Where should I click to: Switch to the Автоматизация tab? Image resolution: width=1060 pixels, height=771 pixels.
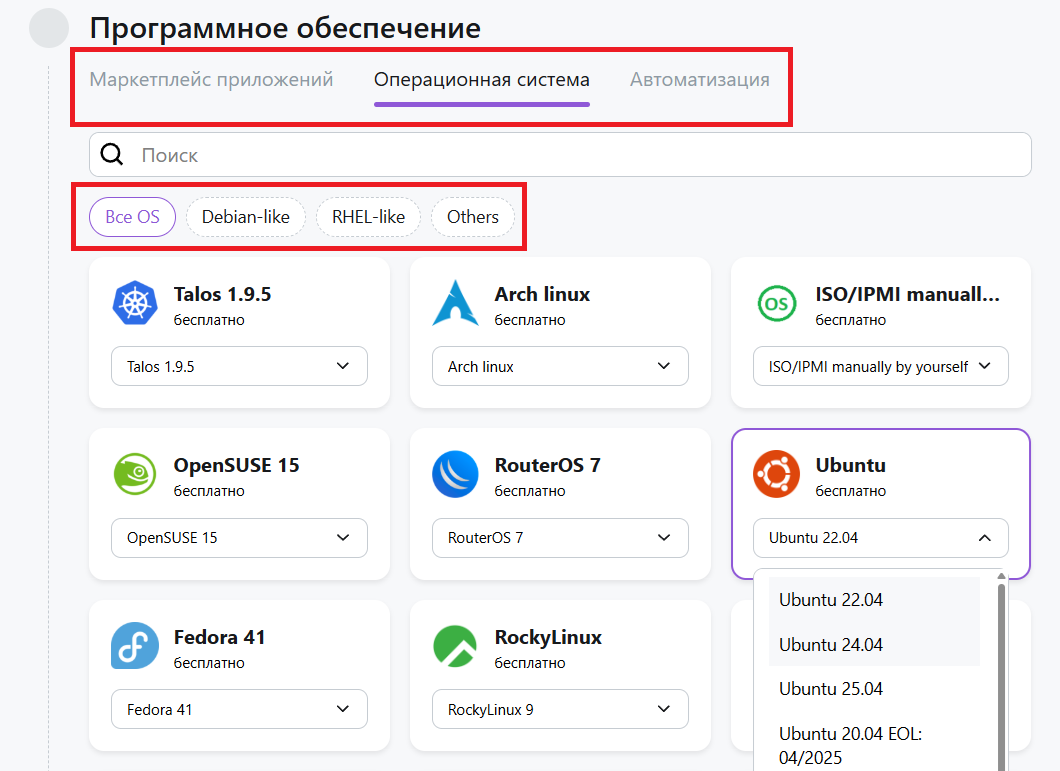pyautogui.click(x=700, y=80)
